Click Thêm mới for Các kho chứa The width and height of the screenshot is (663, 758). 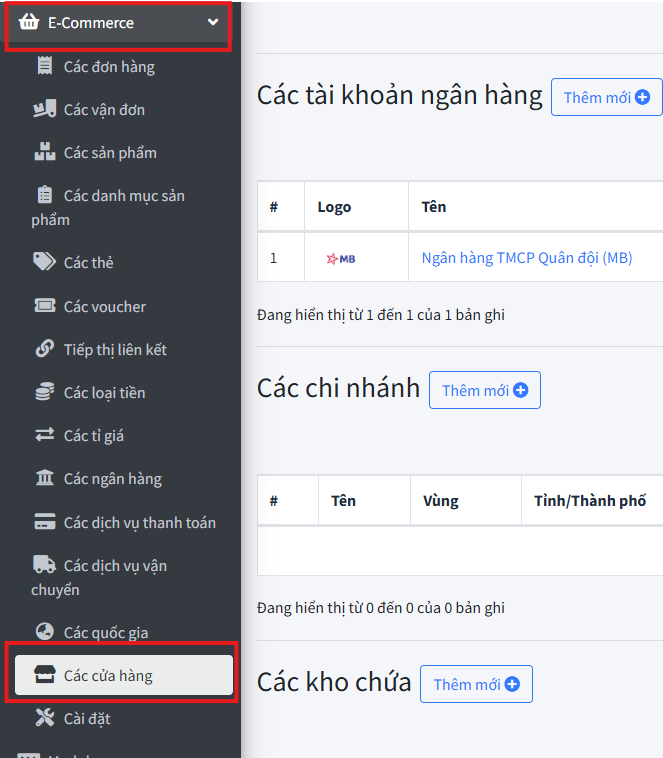point(476,684)
